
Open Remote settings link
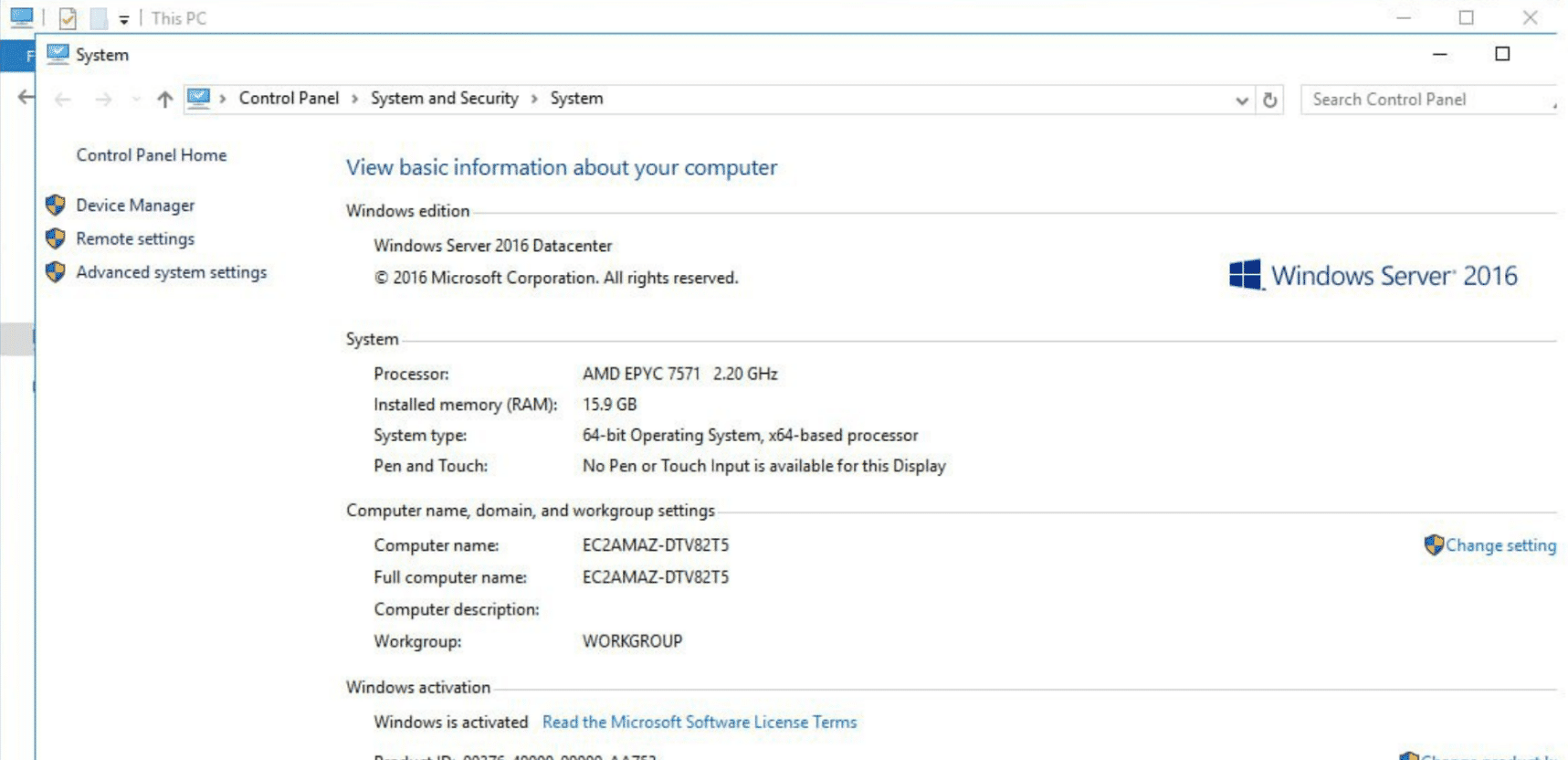click(x=135, y=238)
